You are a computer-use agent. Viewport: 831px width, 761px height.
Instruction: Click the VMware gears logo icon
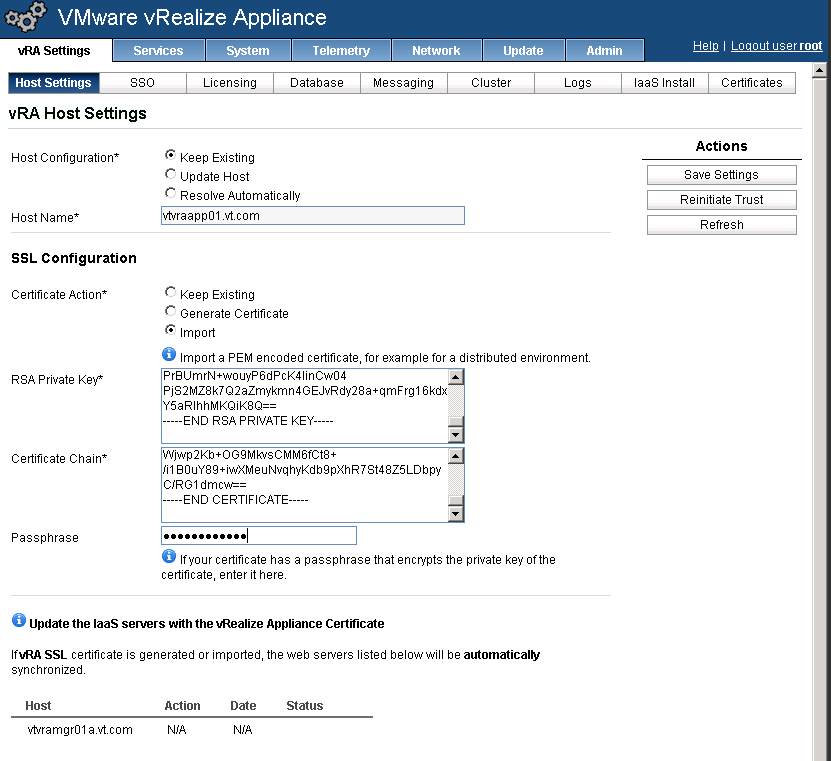pos(25,16)
